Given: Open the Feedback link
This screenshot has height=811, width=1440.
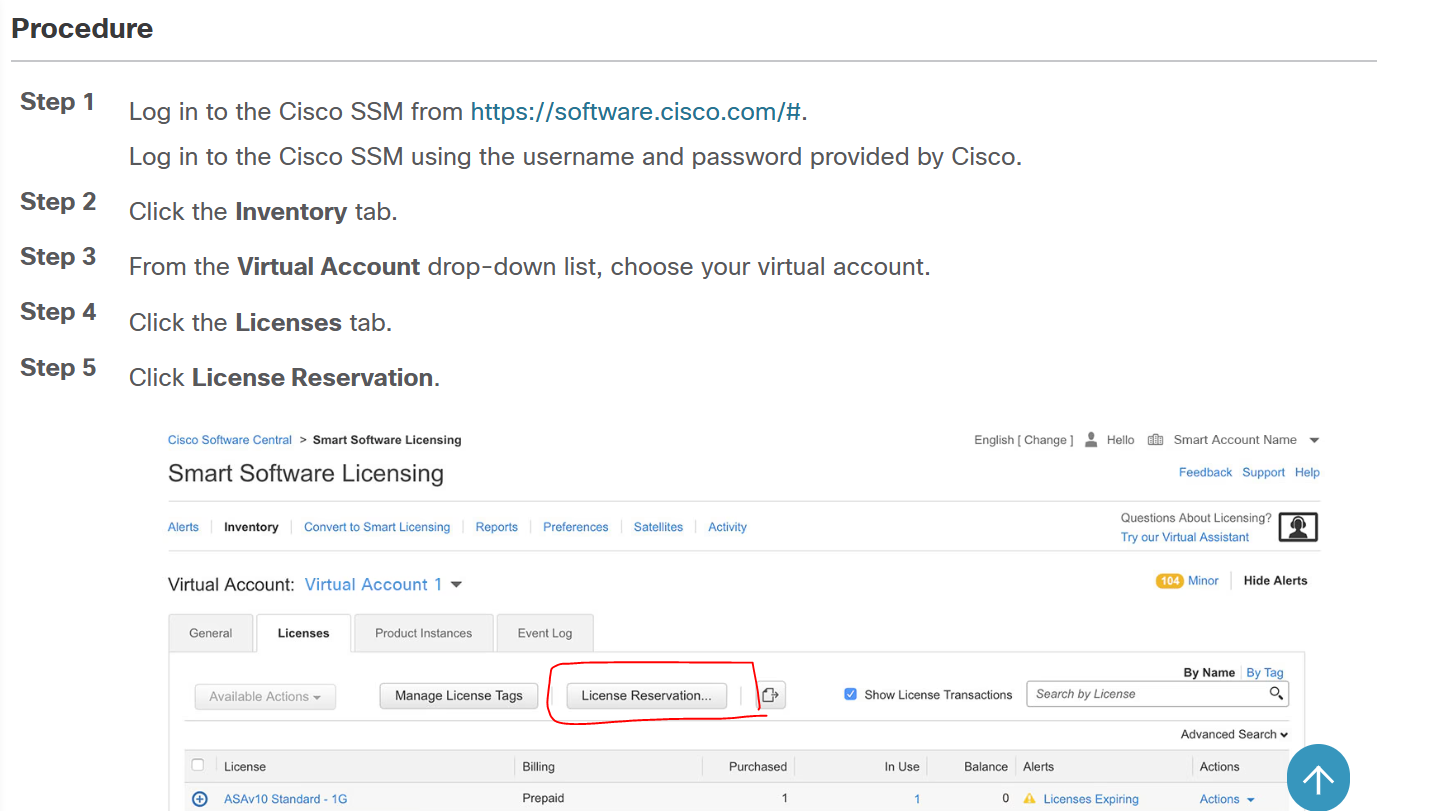Looking at the screenshot, I should pyautogui.click(x=1205, y=472).
